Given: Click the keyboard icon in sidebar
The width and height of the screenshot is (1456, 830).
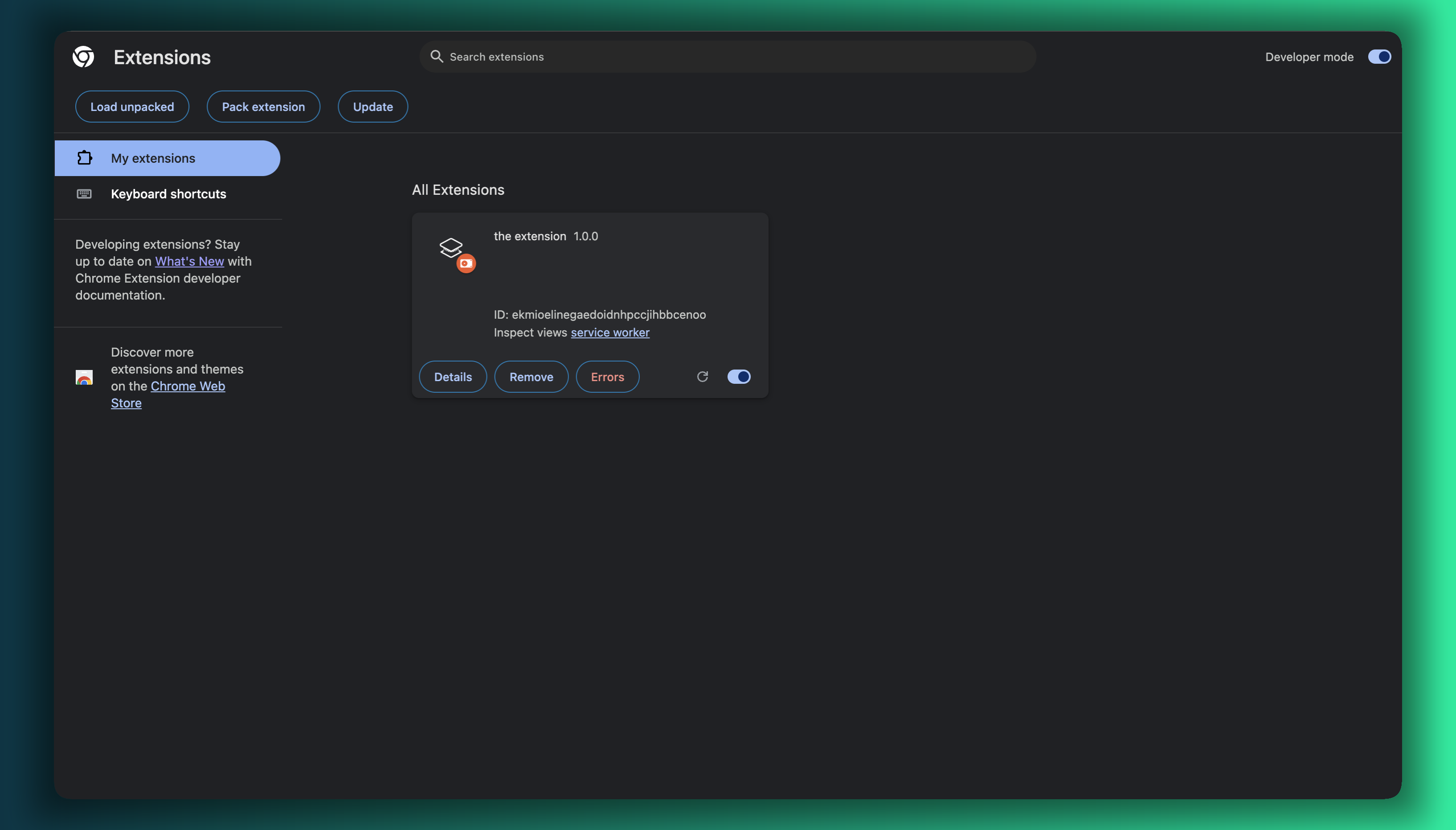Looking at the screenshot, I should click(x=84, y=194).
